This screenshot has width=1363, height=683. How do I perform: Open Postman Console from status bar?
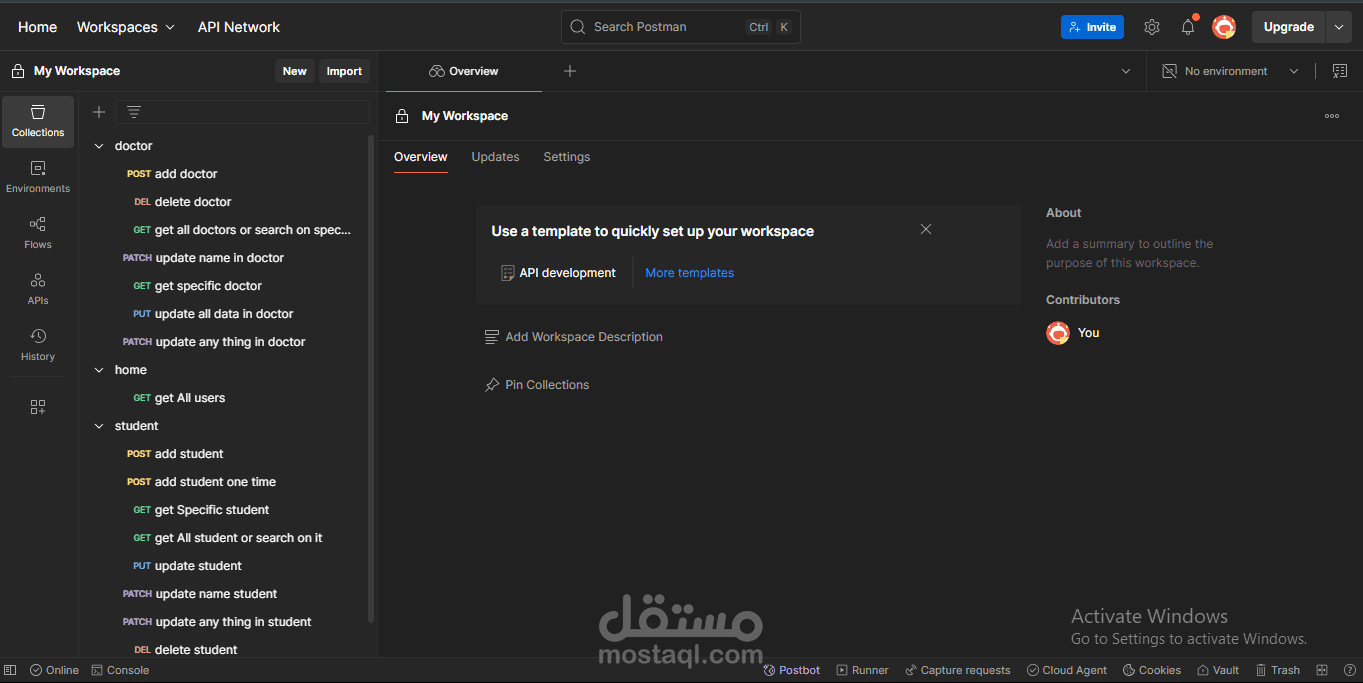tap(120, 669)
